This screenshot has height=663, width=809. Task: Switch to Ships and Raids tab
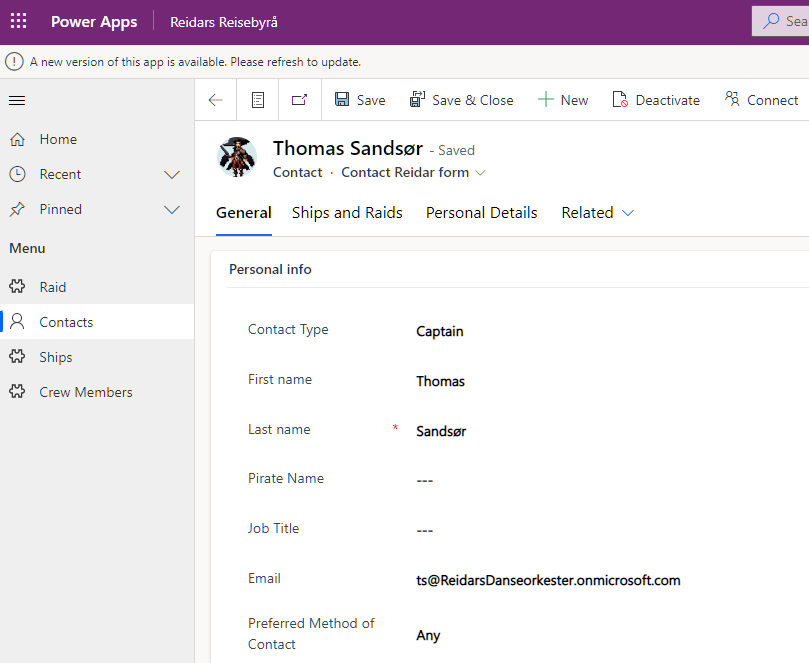pyautogui.click(x=347, y=213)
